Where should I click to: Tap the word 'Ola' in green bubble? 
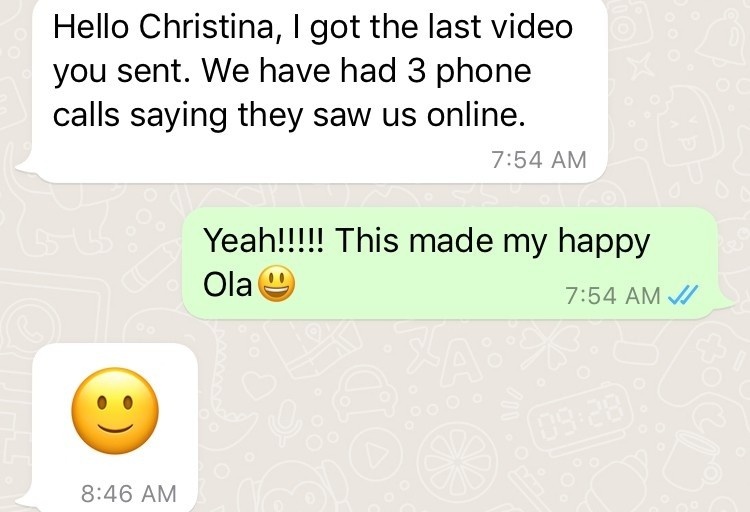(228, 284)
